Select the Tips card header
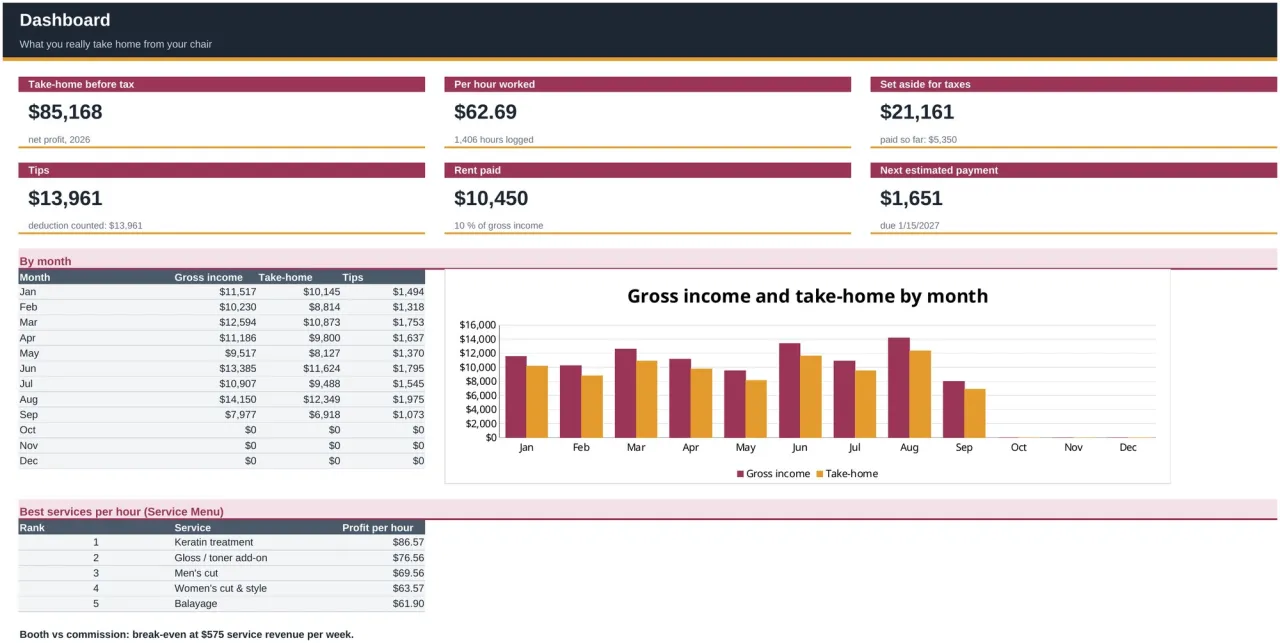This screenshot has height=643, width=1280. click(222, 171)
